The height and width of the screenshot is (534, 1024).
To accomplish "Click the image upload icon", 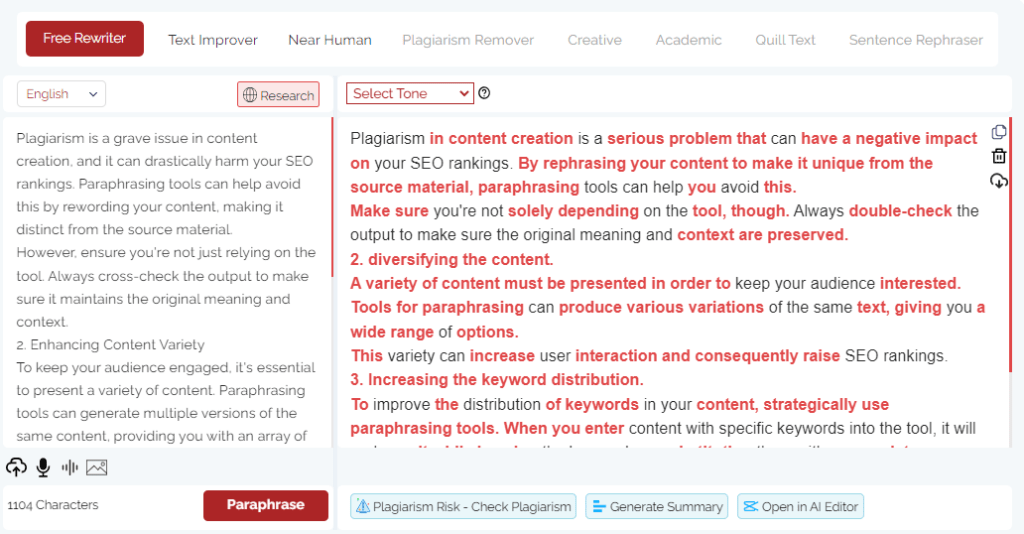I will (97, 467).
